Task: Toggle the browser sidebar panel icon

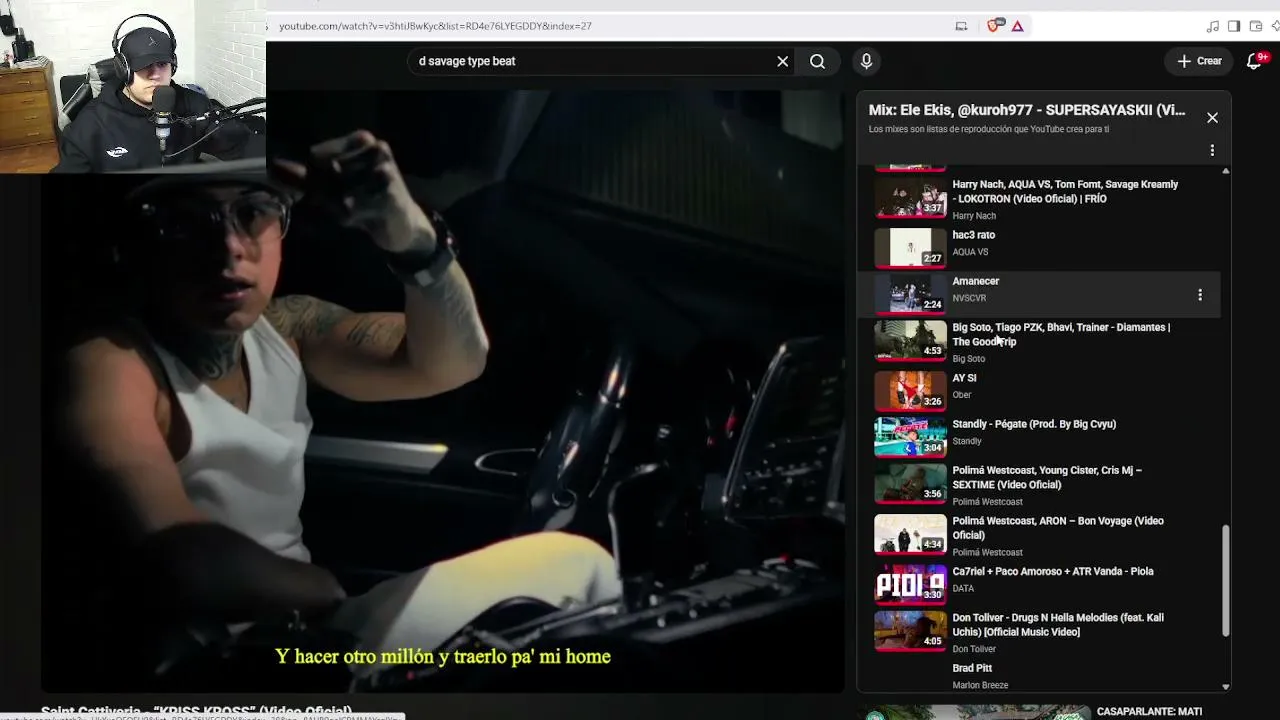Action: 1234,26
